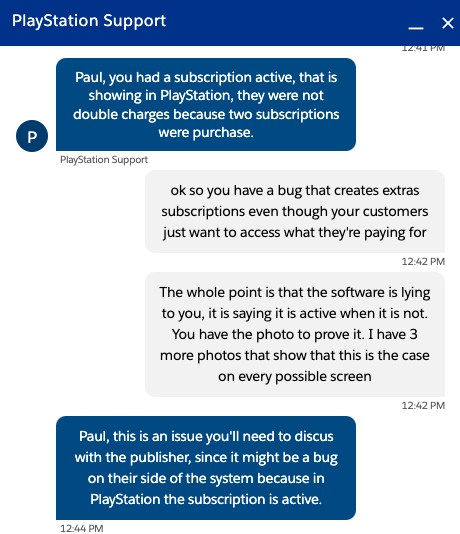Click the line 'PlayStation the subscription is active.'
Viewport: 460px width, 534px height.
coord(206,500)
